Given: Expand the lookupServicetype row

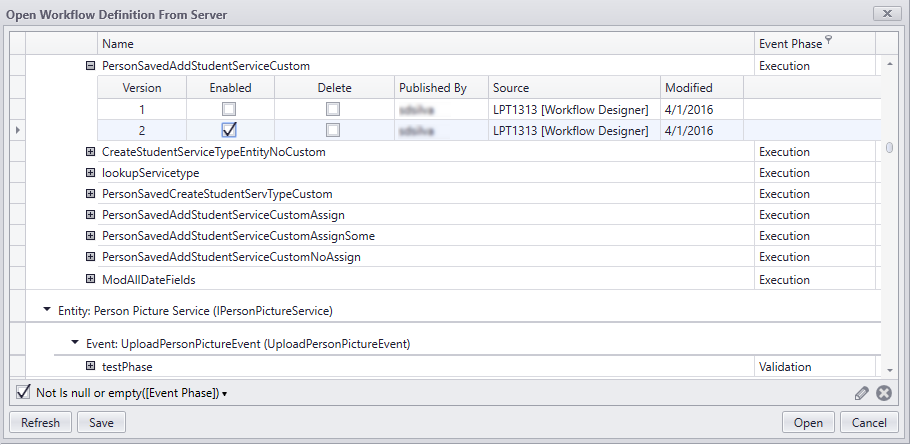Looking at the screenshot, I should [90, 173].
